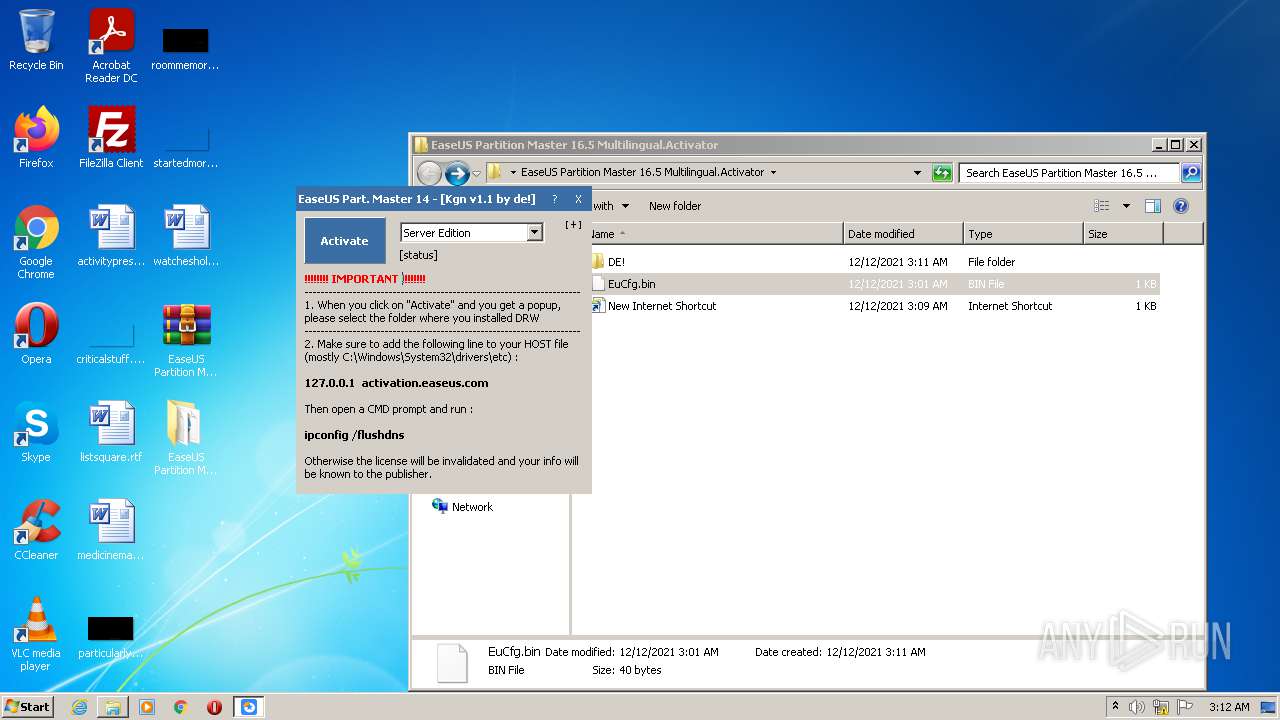
Task: Launch Skype desktop shortcut
Action: [x=36, y=432]
